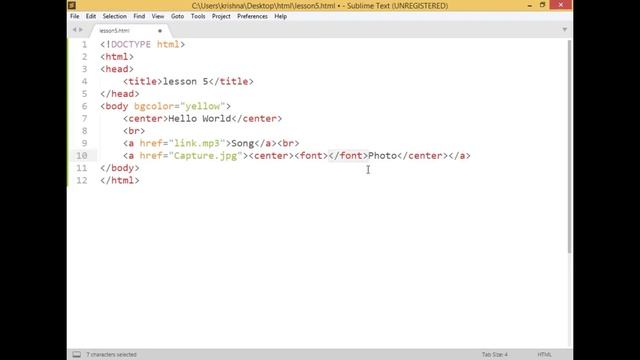The image size is (640, 360).
Task: Minimize the Sublime Text window
Action: 529,5
